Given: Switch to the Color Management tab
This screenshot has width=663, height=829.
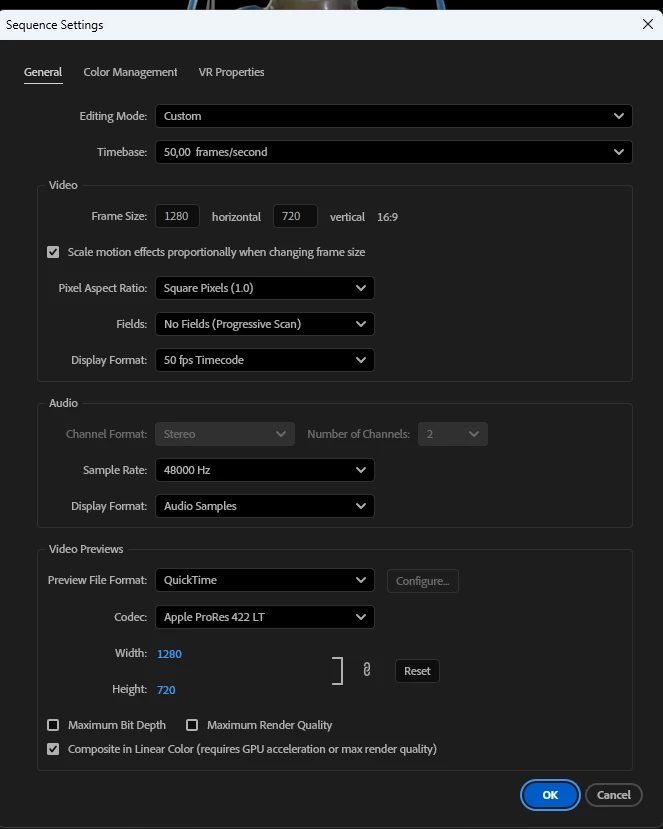Looking at the screenshot, I should 130,72.
